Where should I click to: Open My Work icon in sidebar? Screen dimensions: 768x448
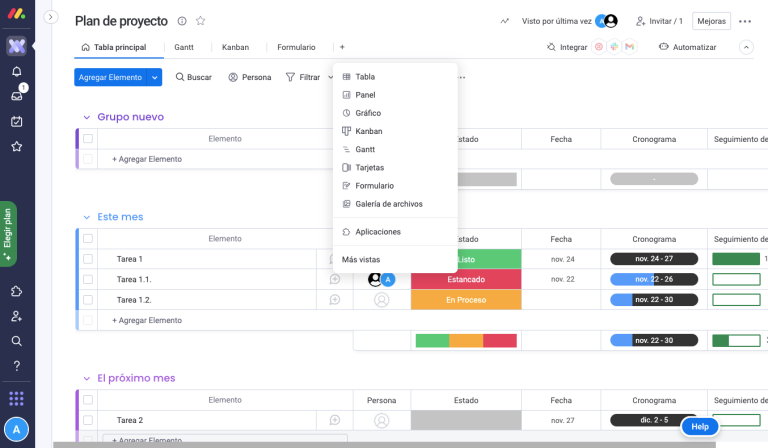[x=16, y=121]
